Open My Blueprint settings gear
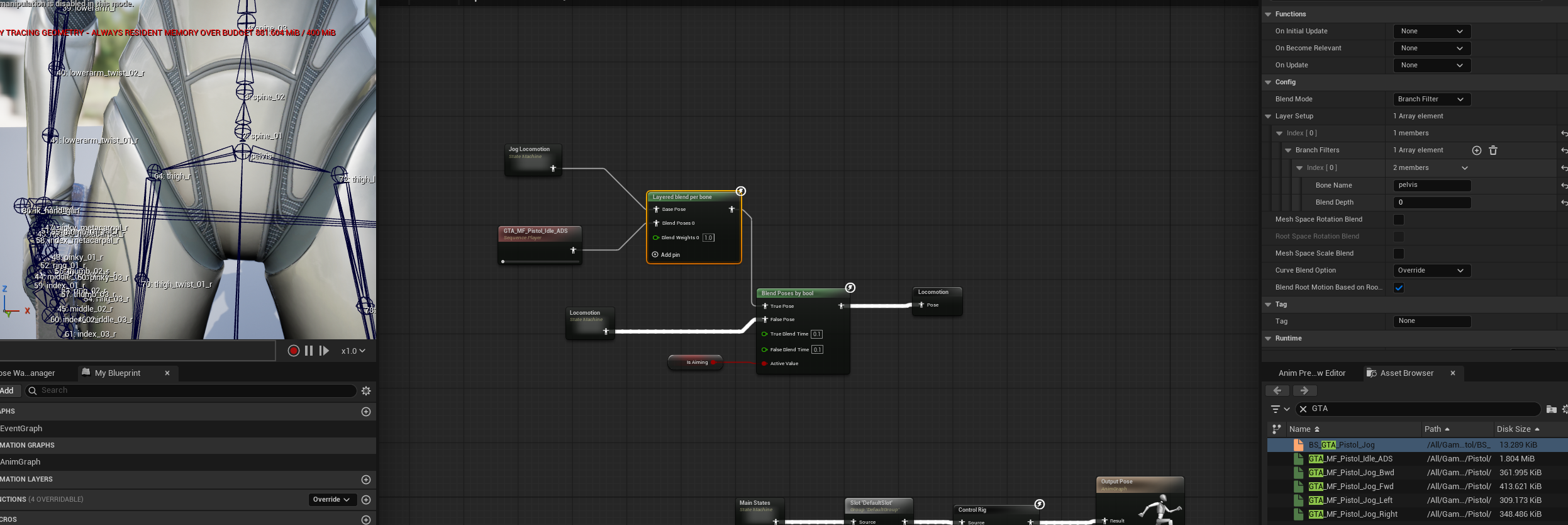The height and width of the screenshot is (525, 1568). [x=366, y=391]
